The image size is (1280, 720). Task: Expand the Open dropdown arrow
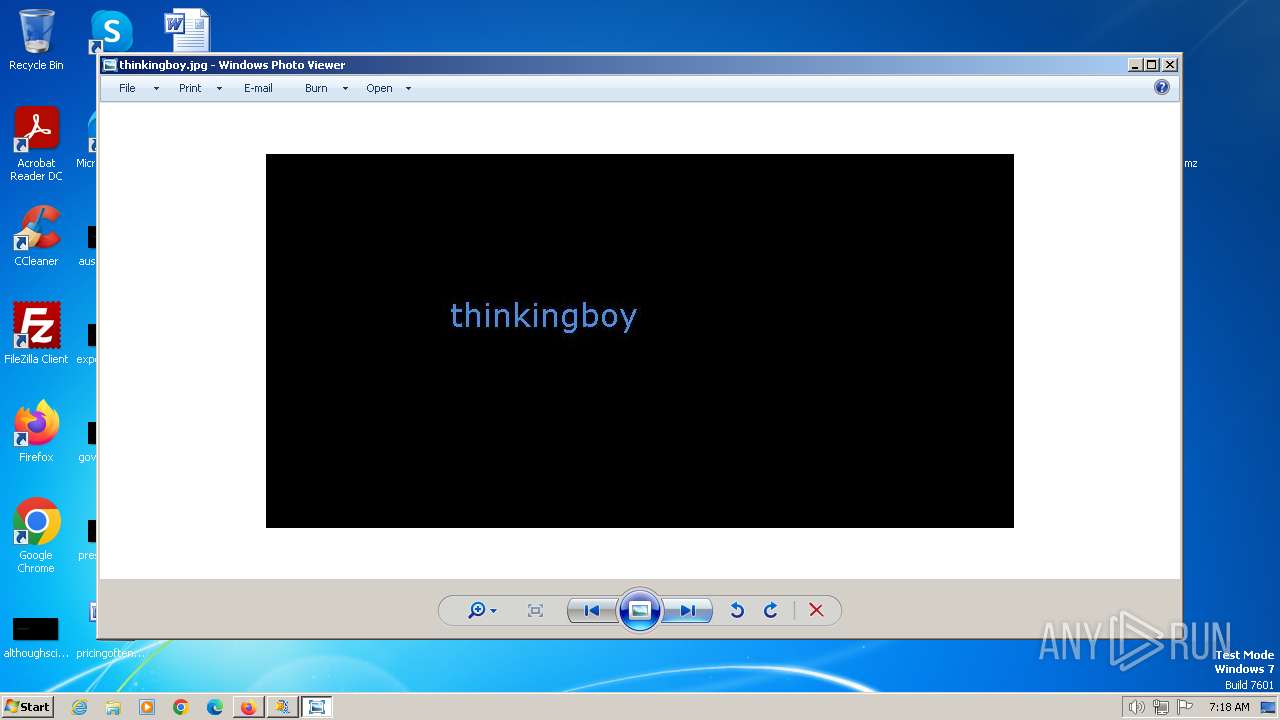pyautogui.click(x=408, y=89)
